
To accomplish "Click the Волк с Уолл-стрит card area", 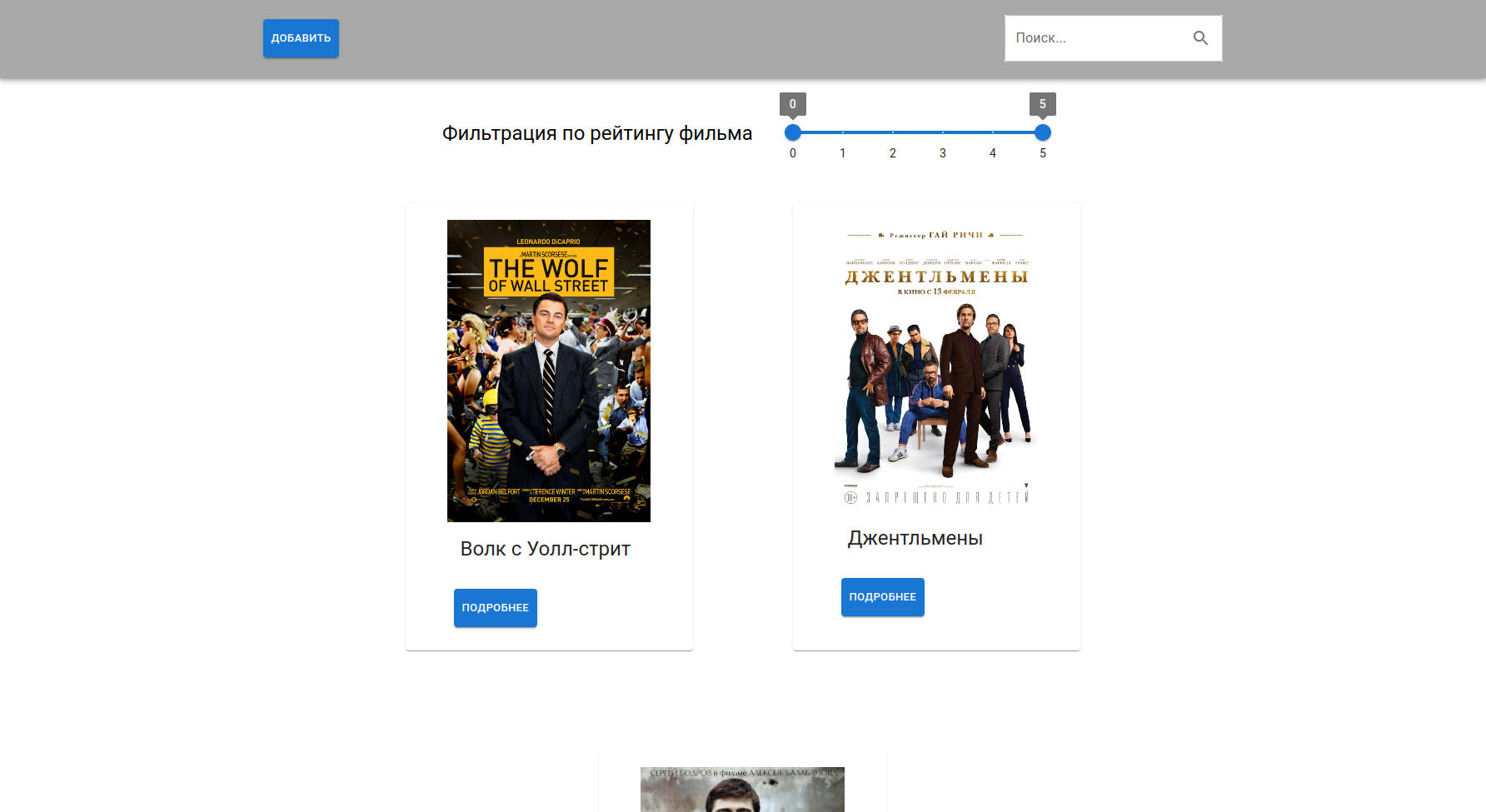I will [548, 426].
